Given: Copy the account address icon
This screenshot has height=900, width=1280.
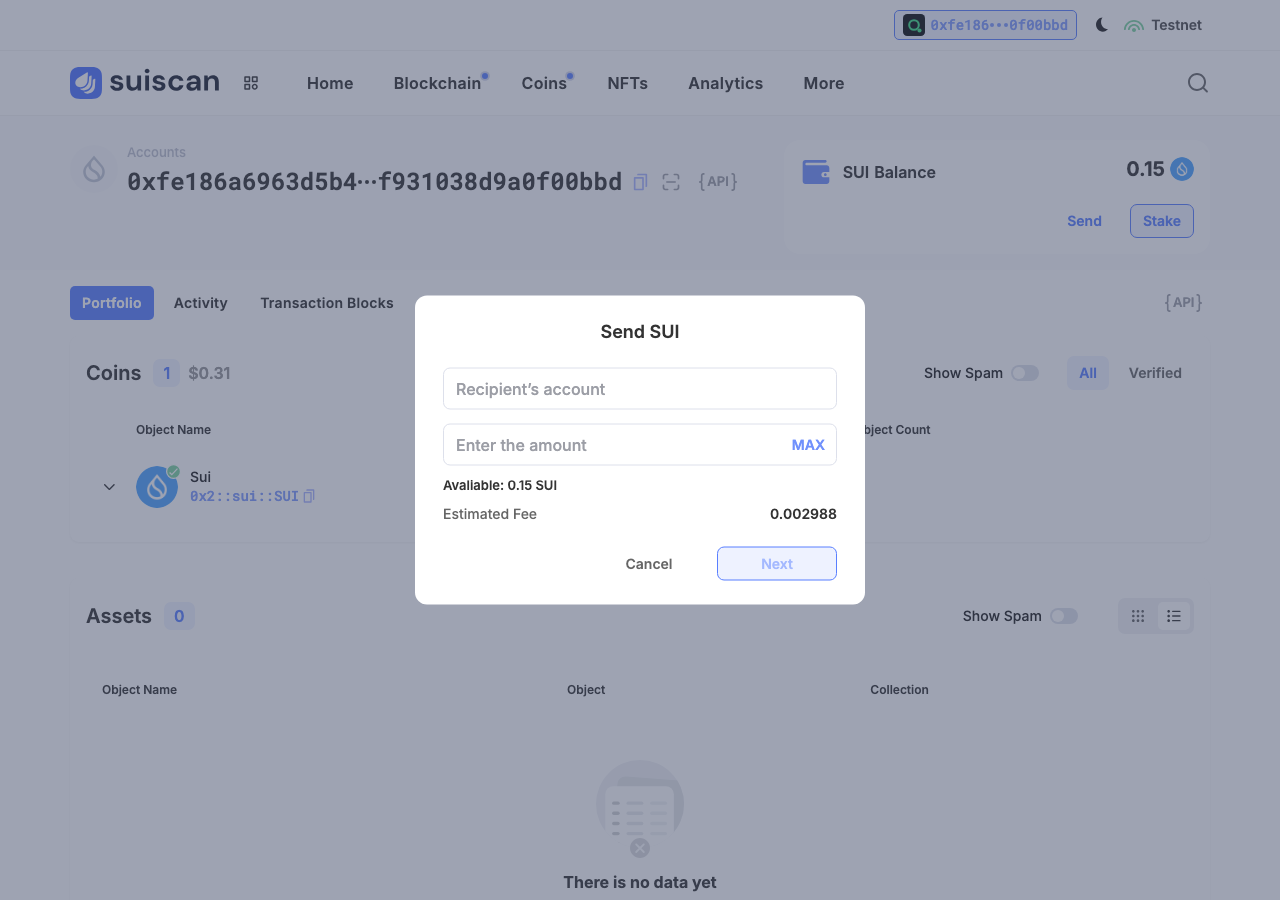Looking at the screenshot, I should tap(641, 182).
